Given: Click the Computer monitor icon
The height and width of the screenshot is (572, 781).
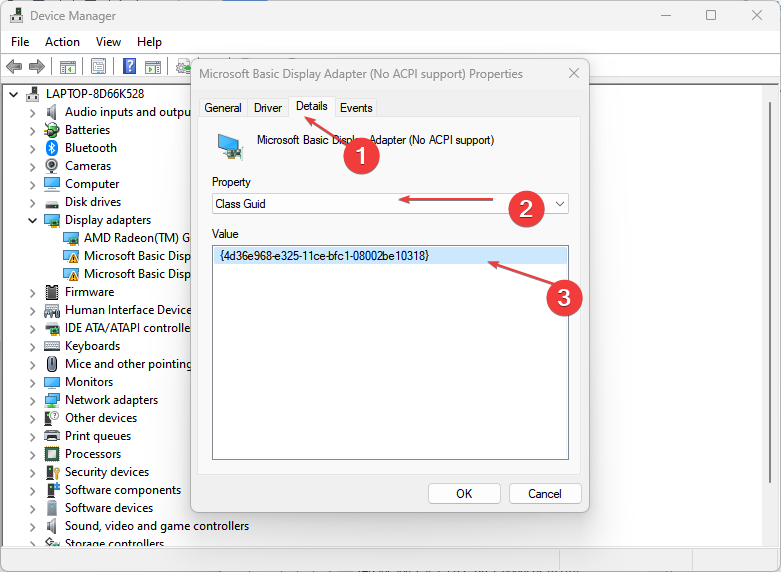Looking at the screenshot, I should (52, 184).
